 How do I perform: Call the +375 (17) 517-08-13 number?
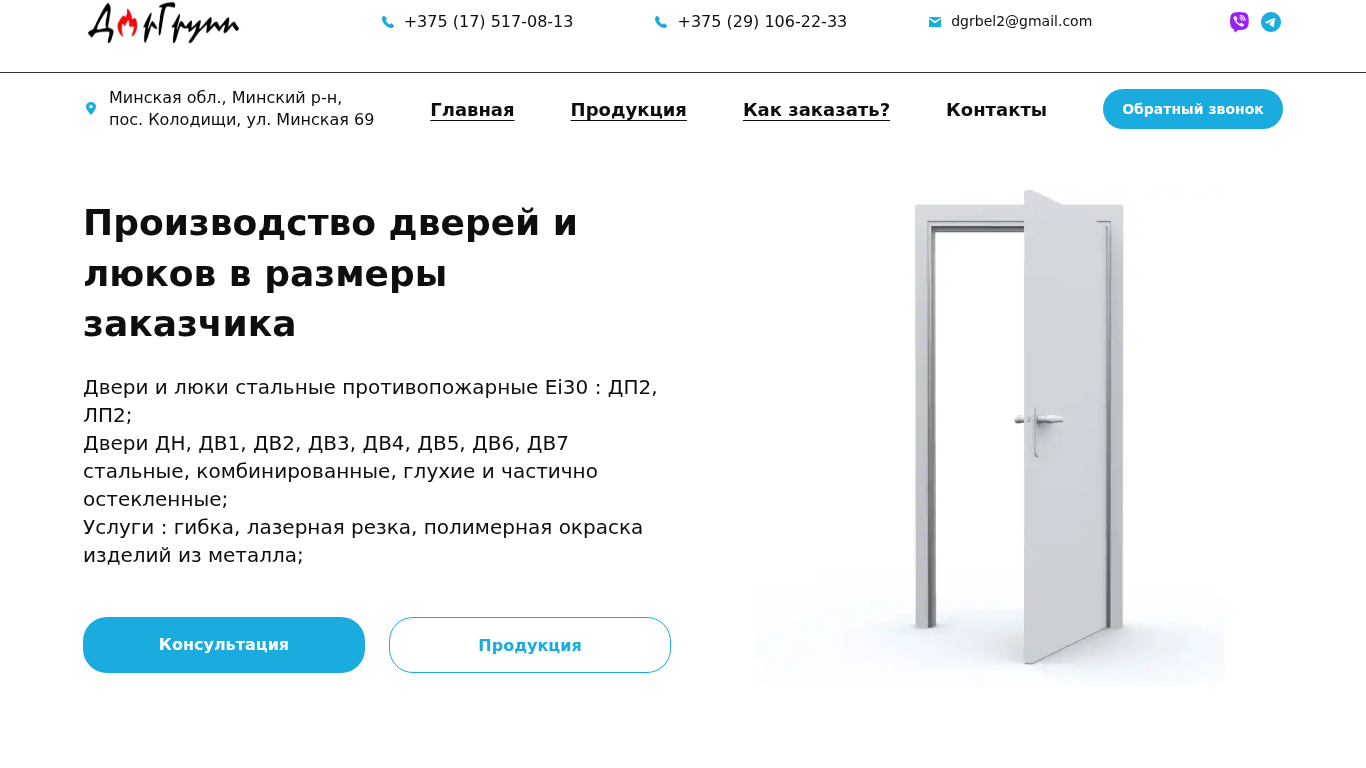click(488, 22)
